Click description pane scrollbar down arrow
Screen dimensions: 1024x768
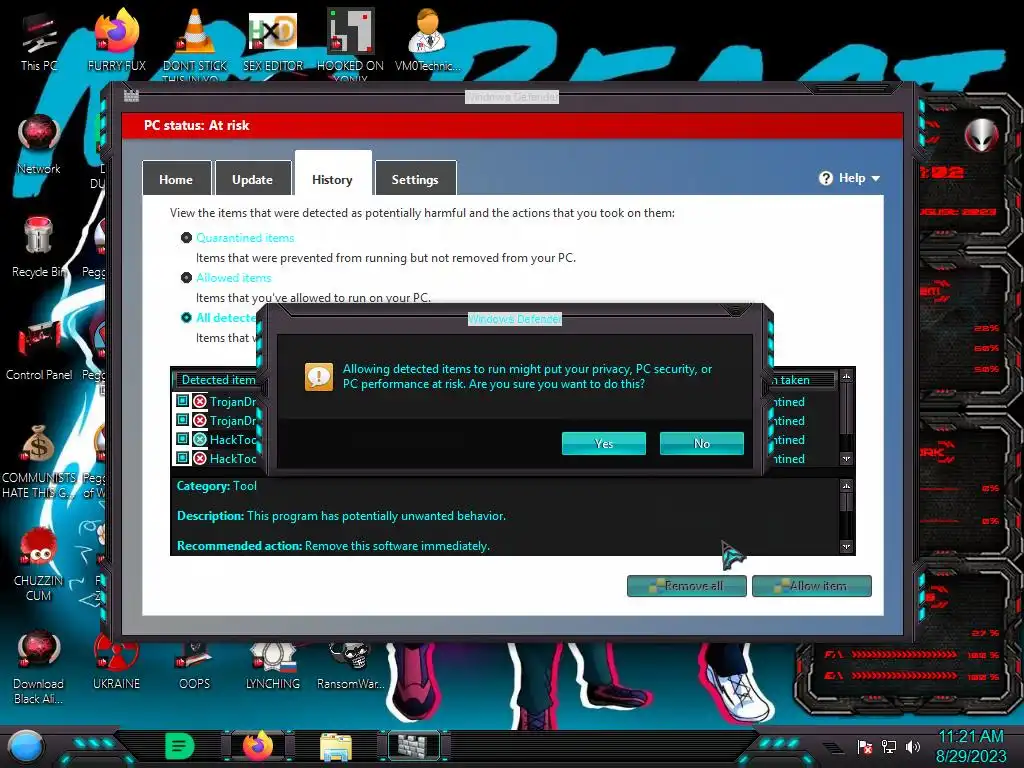846,547
